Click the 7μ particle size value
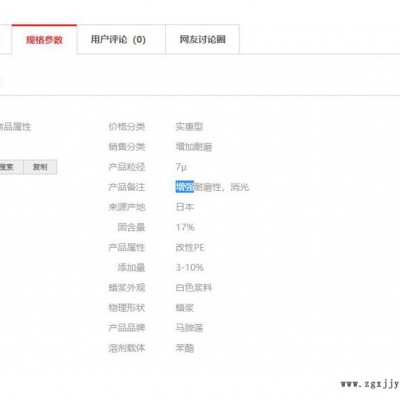 (181, 167)
